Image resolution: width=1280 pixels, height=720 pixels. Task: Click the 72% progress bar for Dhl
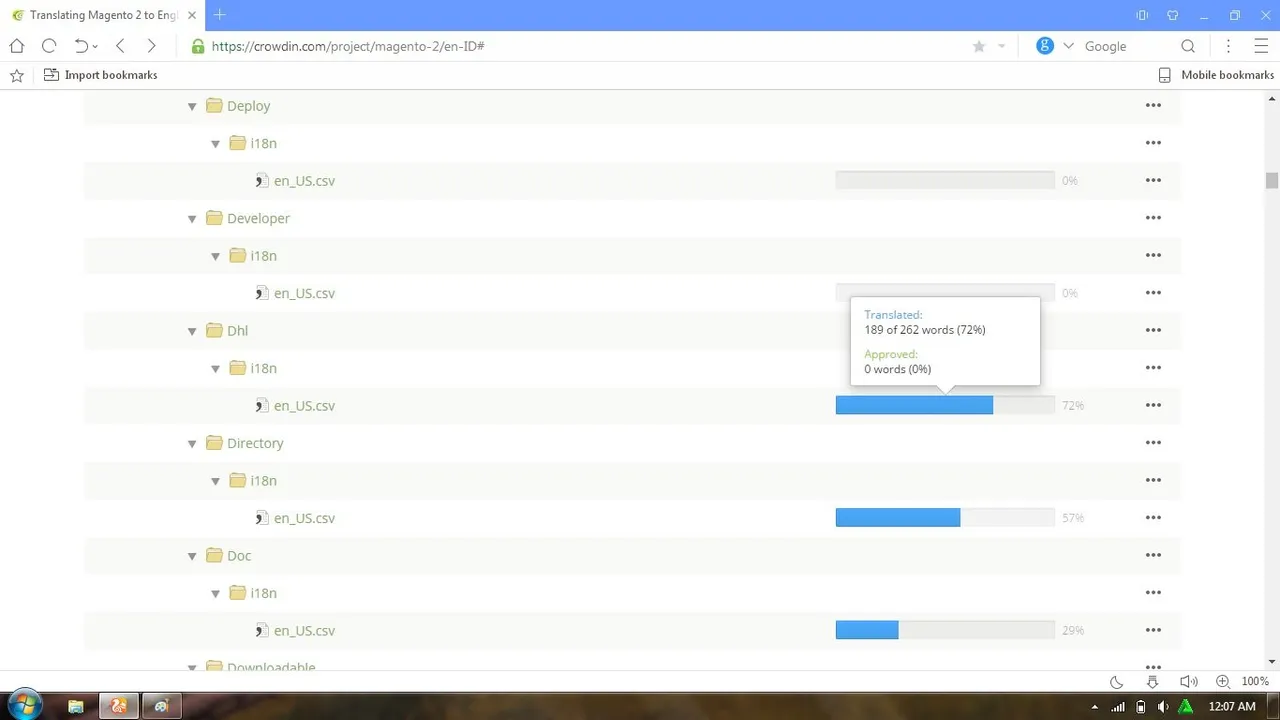[x=945, y=405]
